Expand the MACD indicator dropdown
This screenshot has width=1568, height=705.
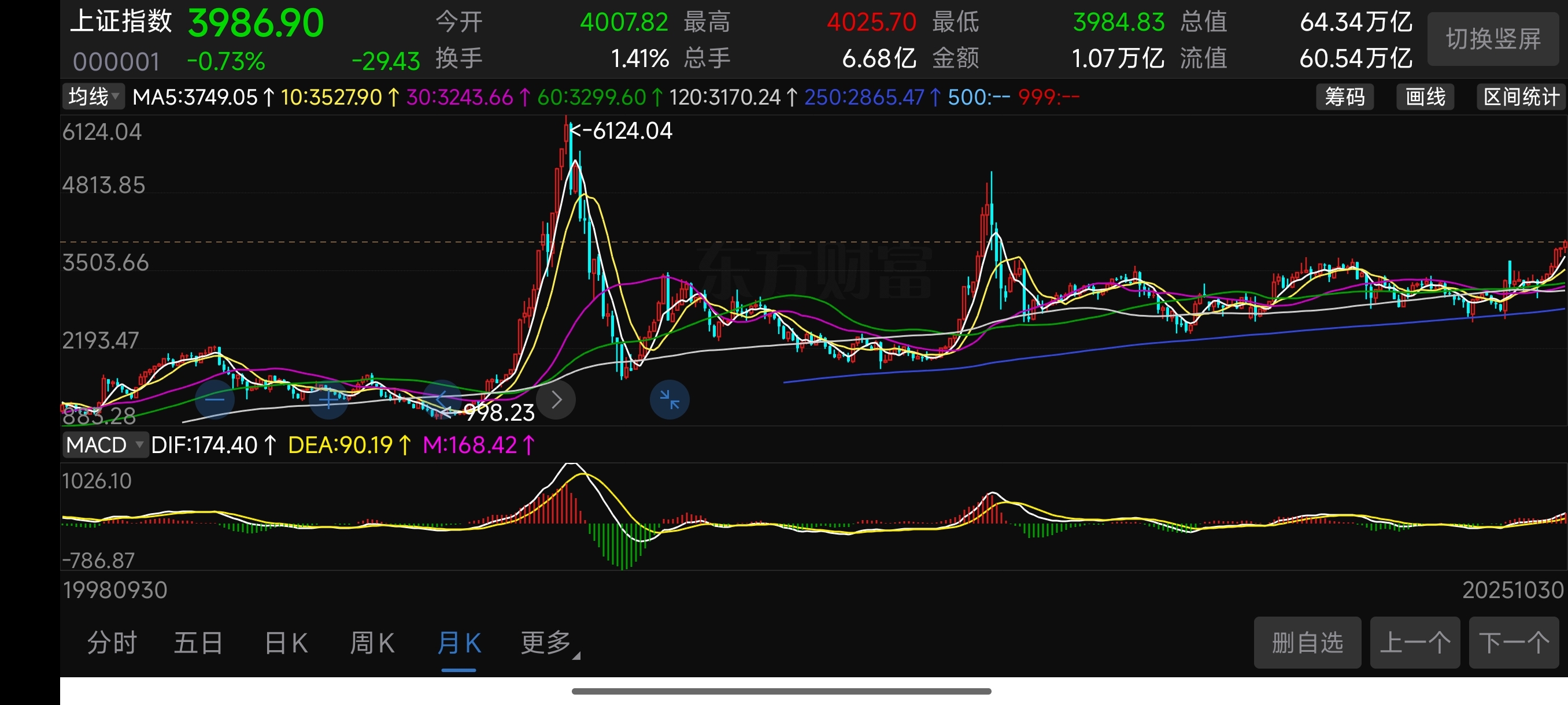coord(105,444)
